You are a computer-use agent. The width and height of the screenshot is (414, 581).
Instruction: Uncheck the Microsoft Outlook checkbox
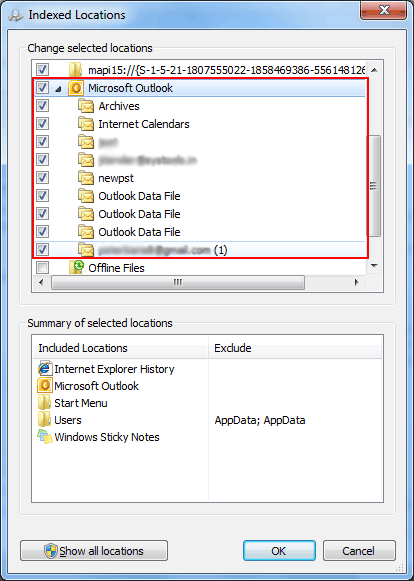click(42, 88)
